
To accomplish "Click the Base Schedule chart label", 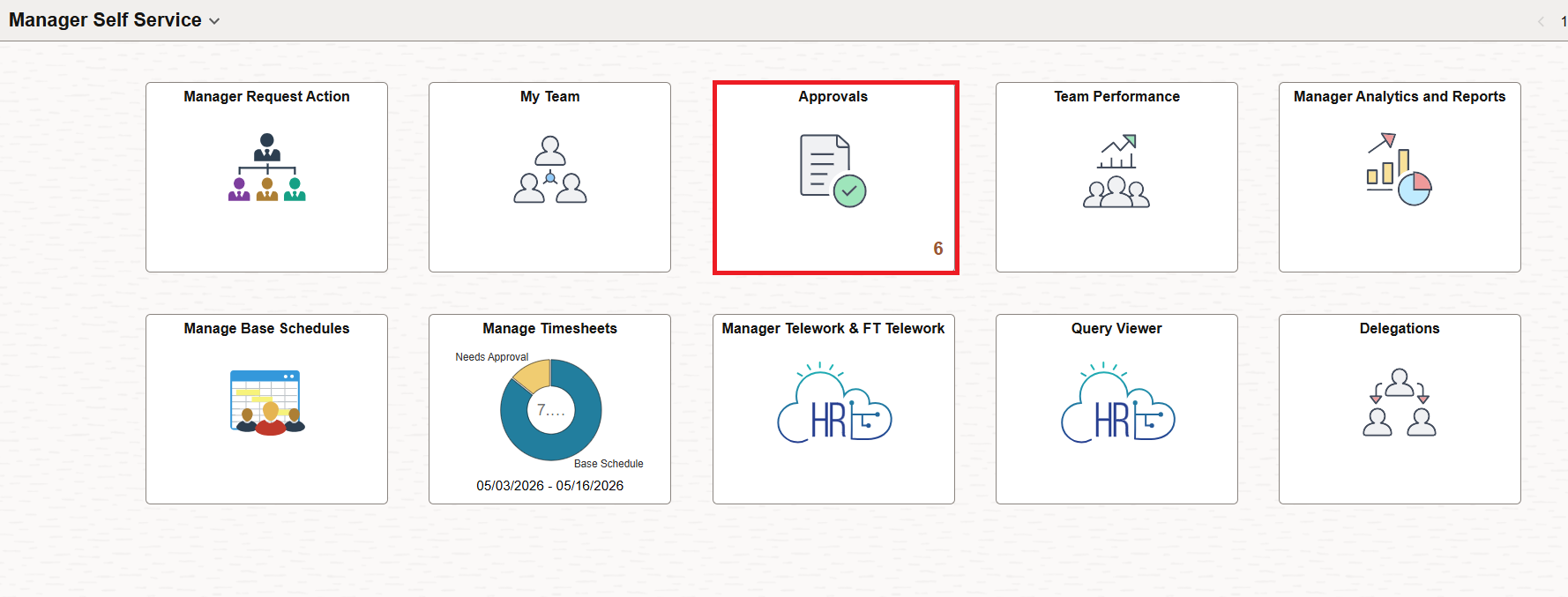I will pyautogui.click(x=609, y=464).
